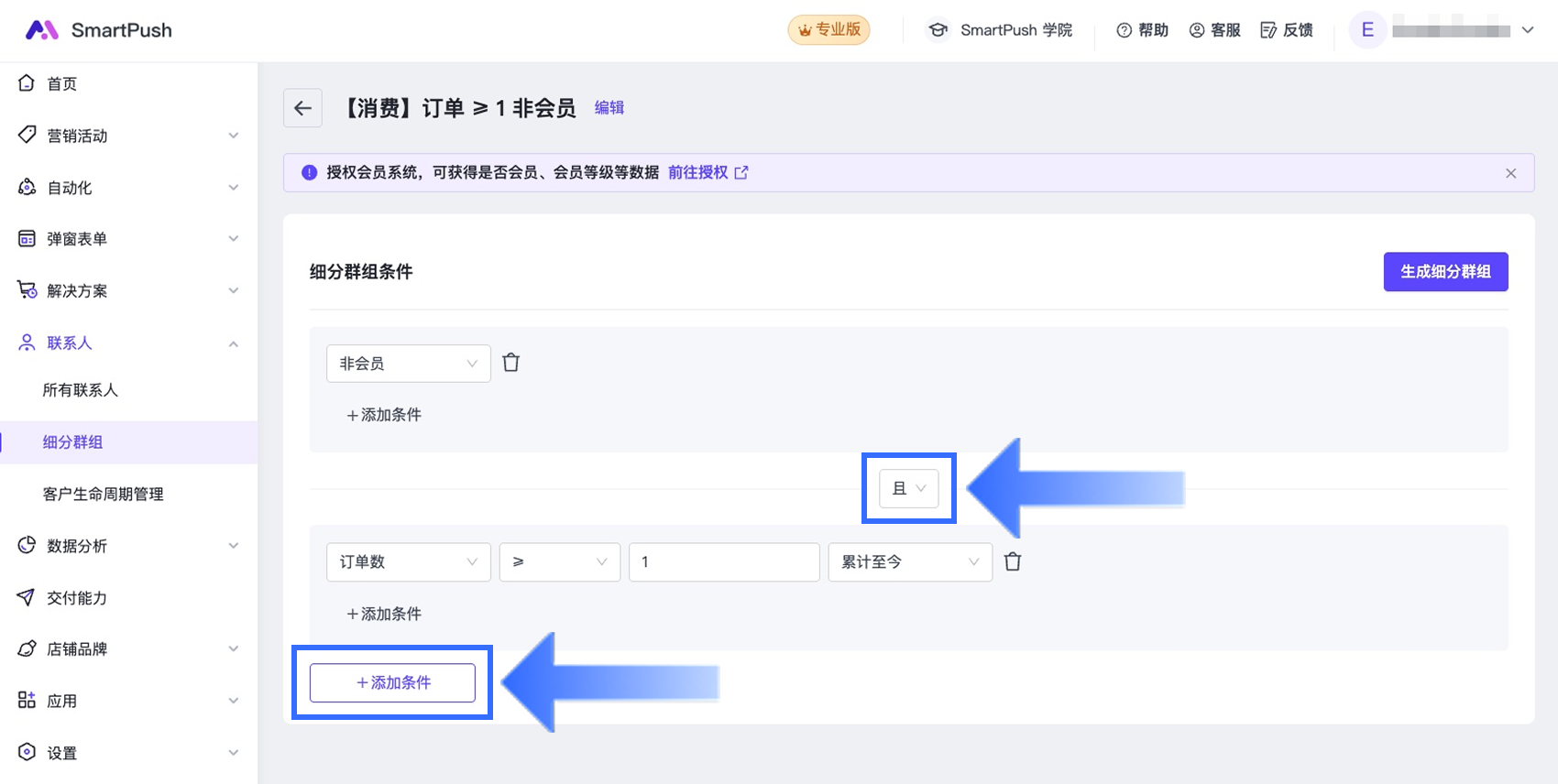Click the 帮助 question mark icon
This screenshot has height=784, width=1558.
coord(1124,30)
